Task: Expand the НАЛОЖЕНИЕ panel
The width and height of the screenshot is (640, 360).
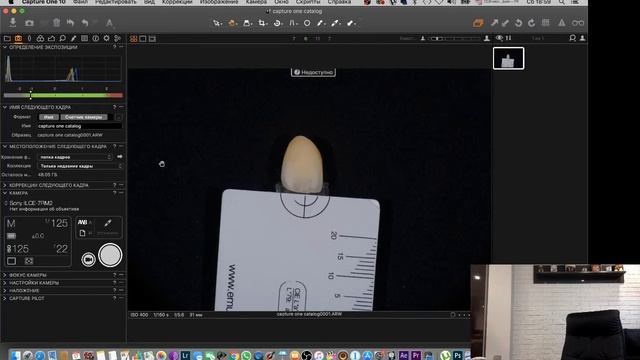Action: [5, 291]
